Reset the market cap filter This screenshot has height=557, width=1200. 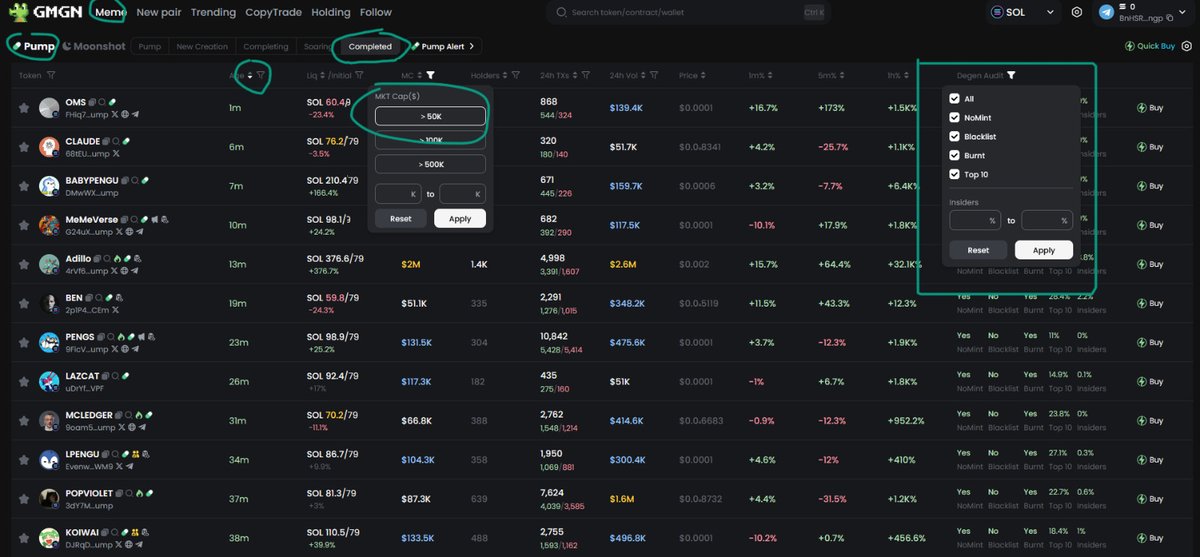[401, 218]
